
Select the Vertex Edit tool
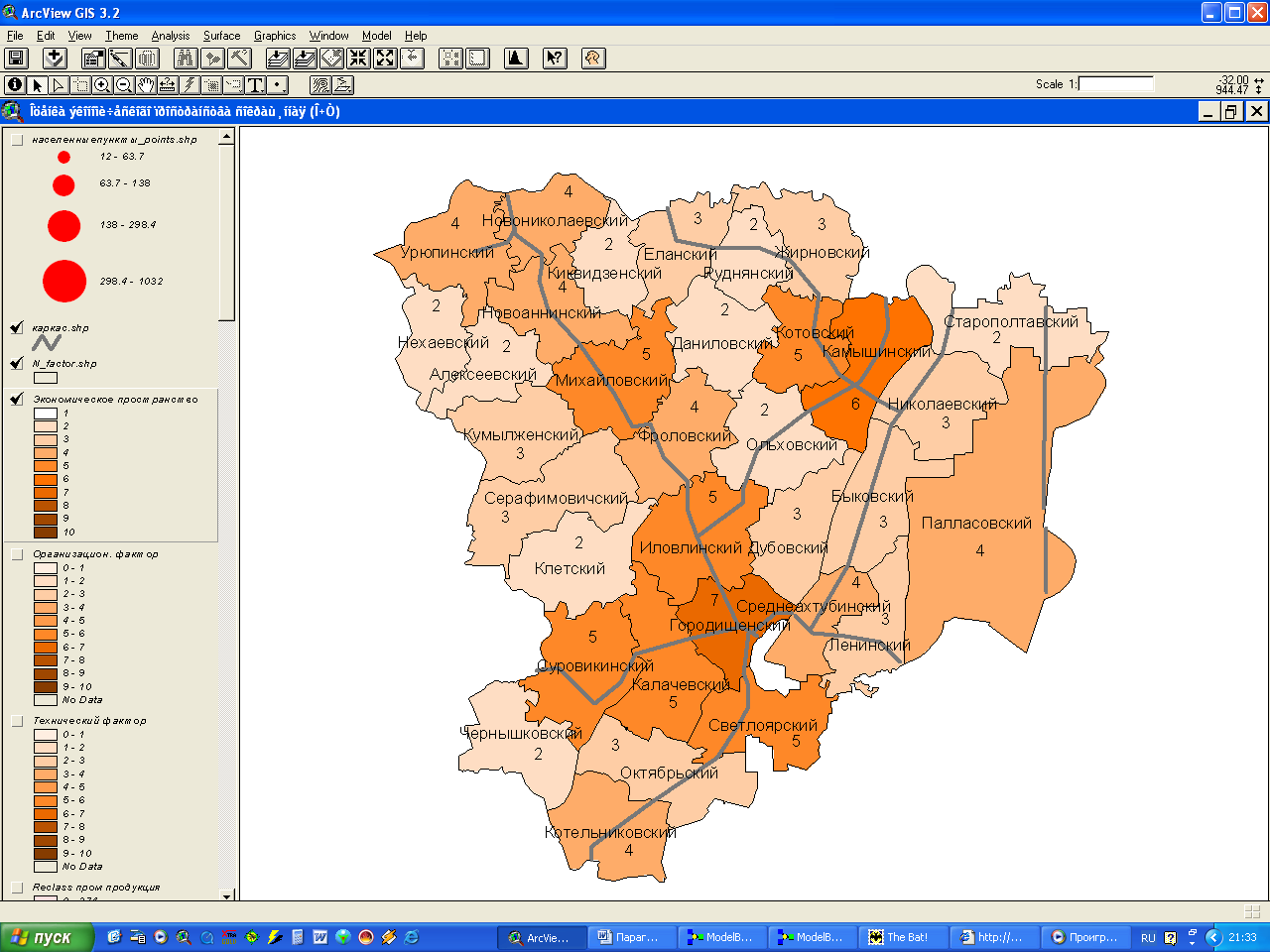[59, 85]
